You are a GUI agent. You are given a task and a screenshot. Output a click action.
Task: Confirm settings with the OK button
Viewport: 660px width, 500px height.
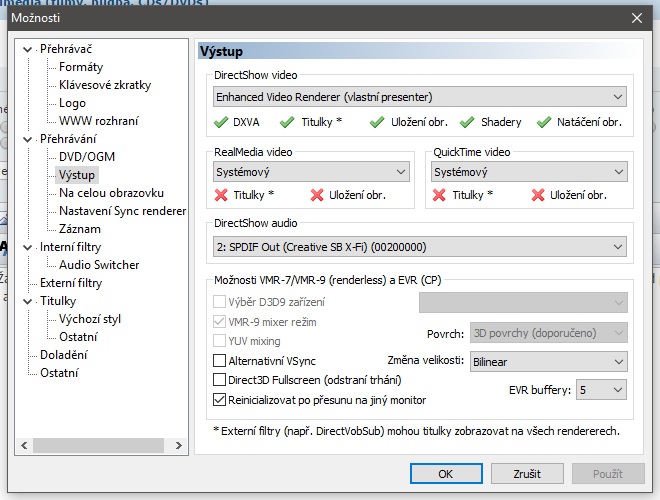[446, 473]
